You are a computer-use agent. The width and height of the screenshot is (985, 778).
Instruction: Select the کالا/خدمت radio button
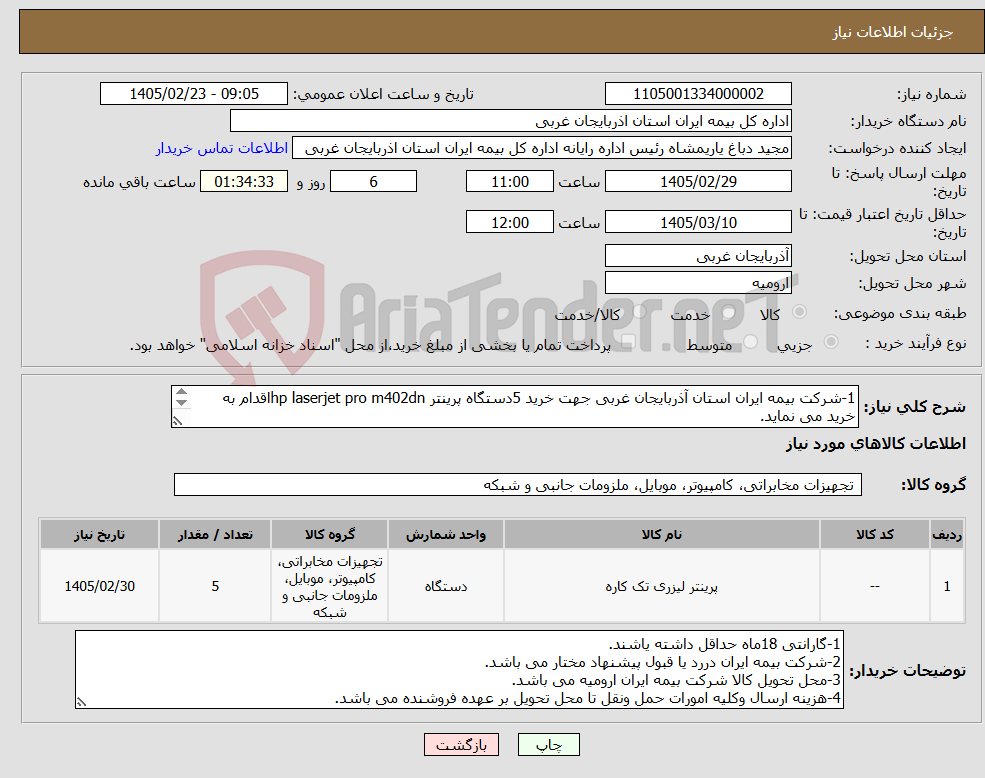pyautogui.click(x=639, y=312)
